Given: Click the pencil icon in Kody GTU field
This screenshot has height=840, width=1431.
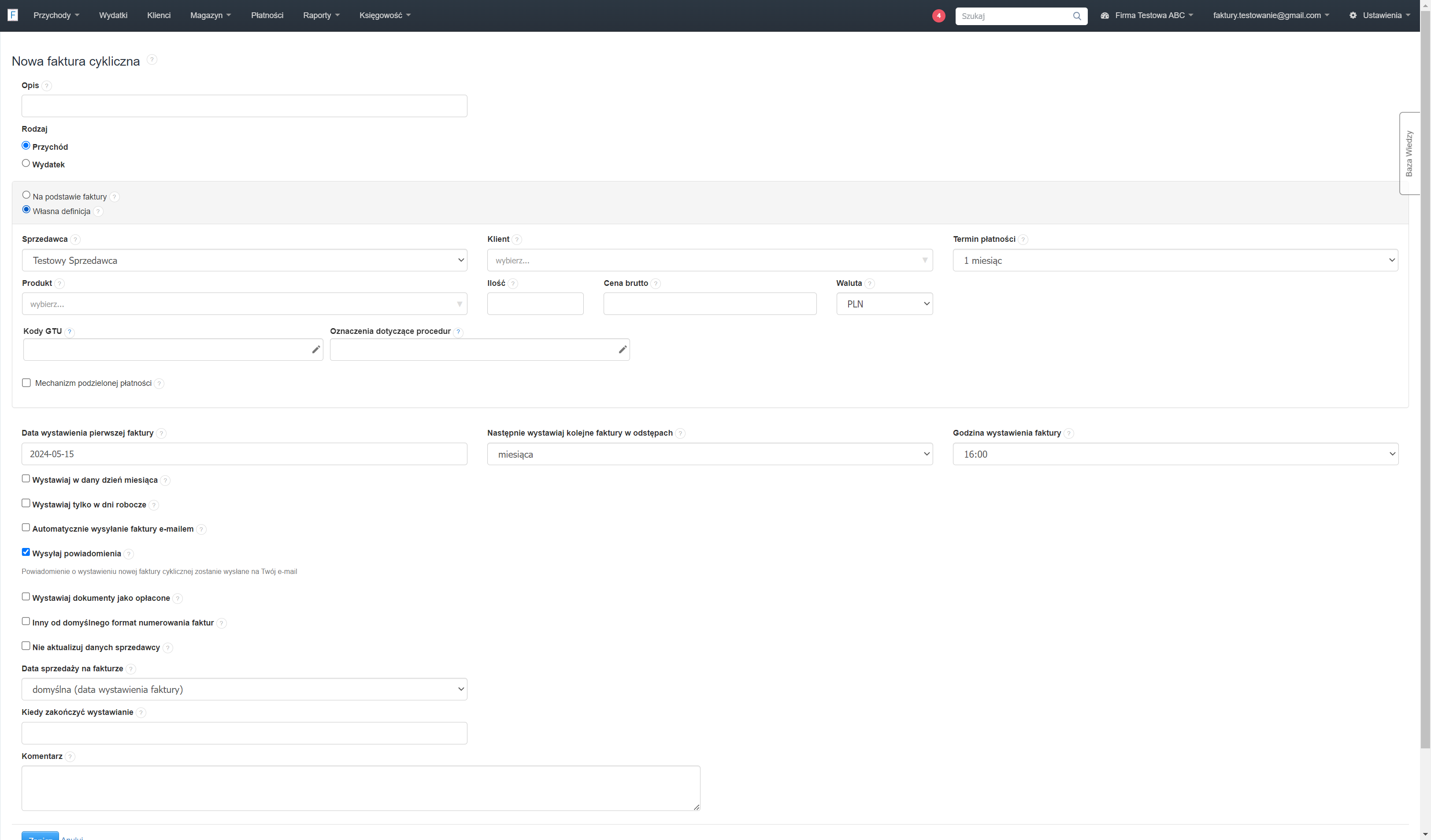Looking at the screenshot, I should [x=316, y=350].
